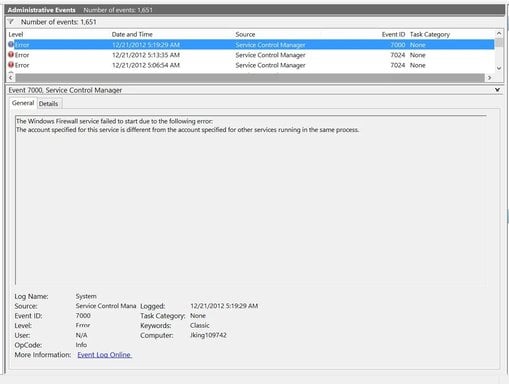This screenshot has height=384, width=509.
Task: Click the Computer value Jking109742
Action: (x=208, y=335)
